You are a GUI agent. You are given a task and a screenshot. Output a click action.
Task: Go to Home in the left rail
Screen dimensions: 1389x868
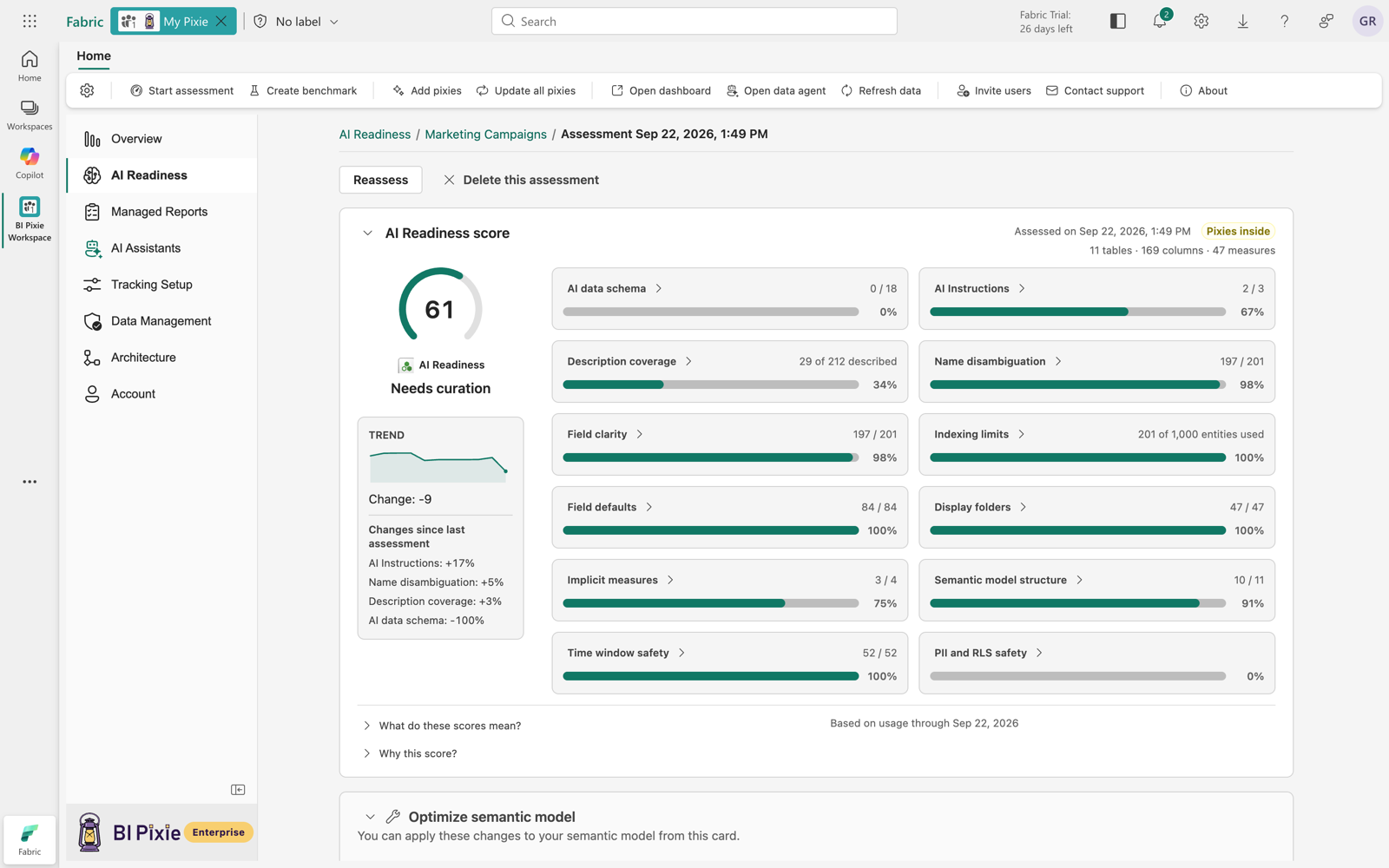point(30,66)
